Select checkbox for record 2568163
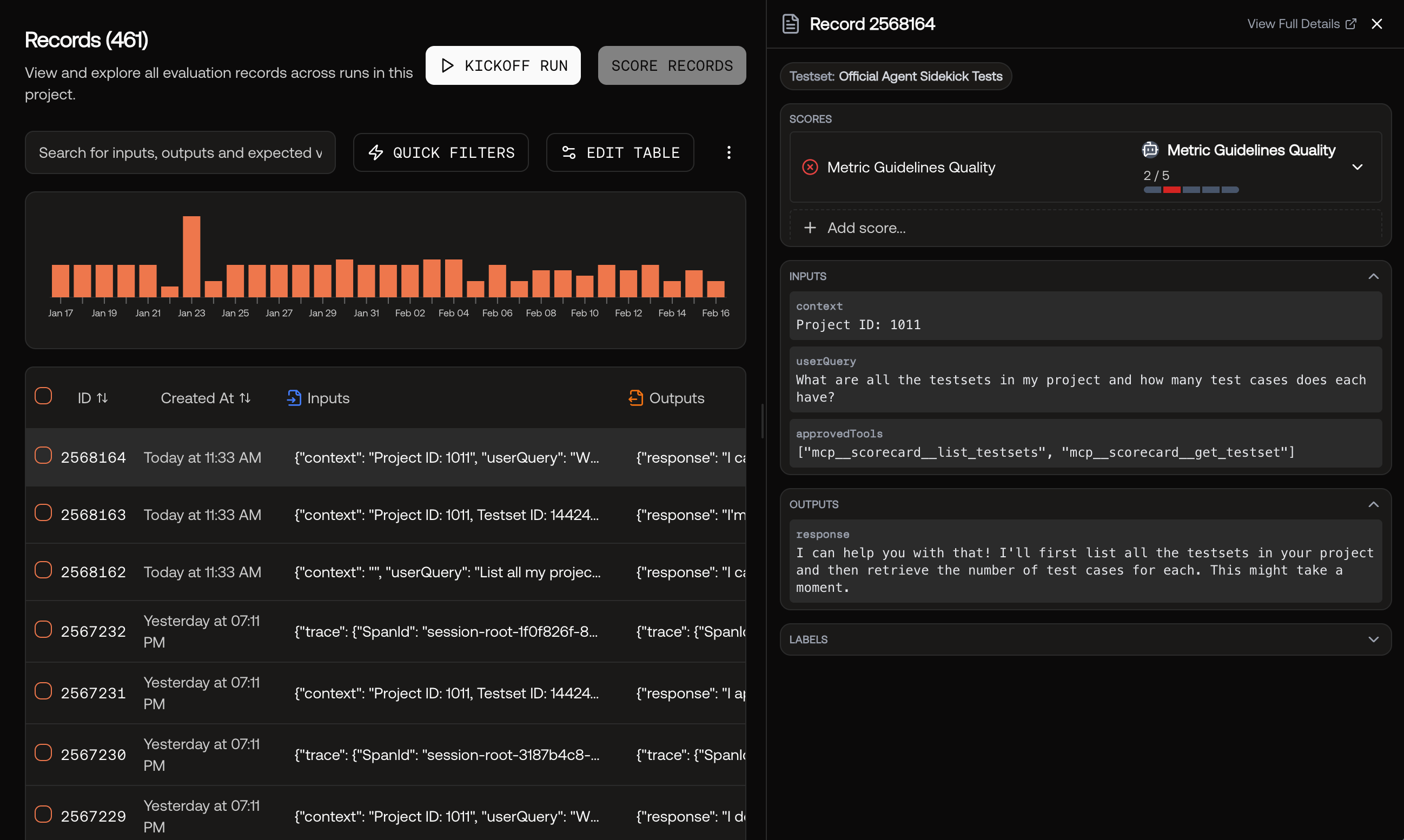Image resolution: width=1404 pixels, height=840 pixels. pos(43,512)
